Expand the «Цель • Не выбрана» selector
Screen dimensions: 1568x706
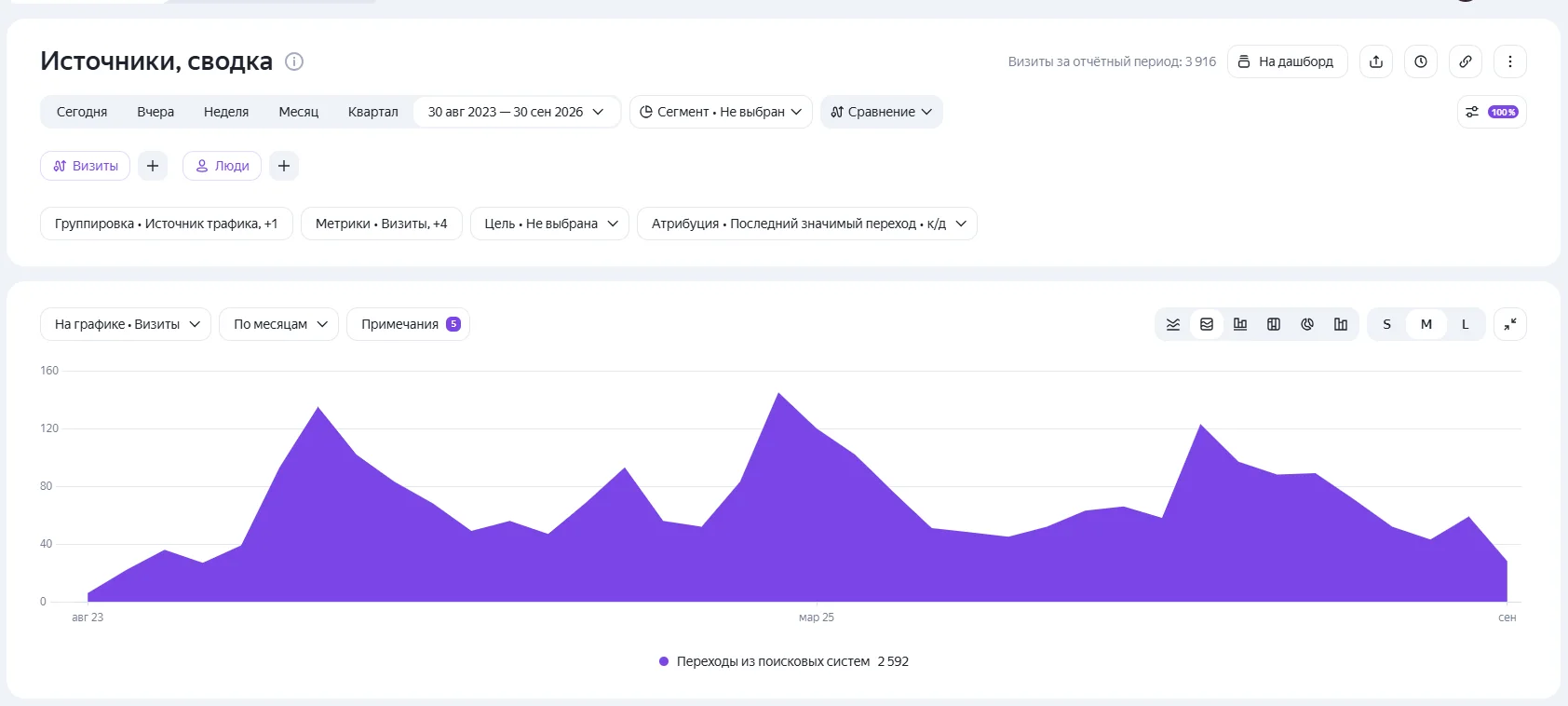tap(550, 224)
